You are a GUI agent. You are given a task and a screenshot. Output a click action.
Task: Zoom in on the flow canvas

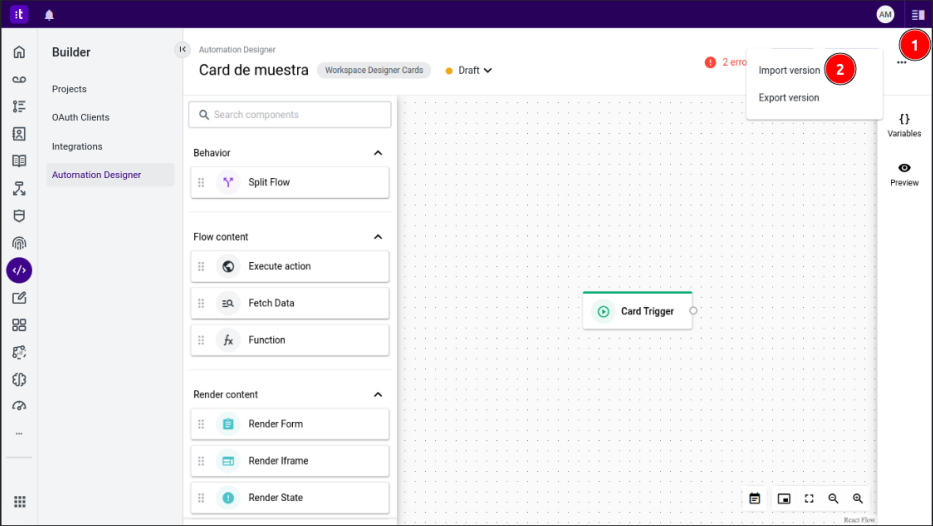click(857, 498)
